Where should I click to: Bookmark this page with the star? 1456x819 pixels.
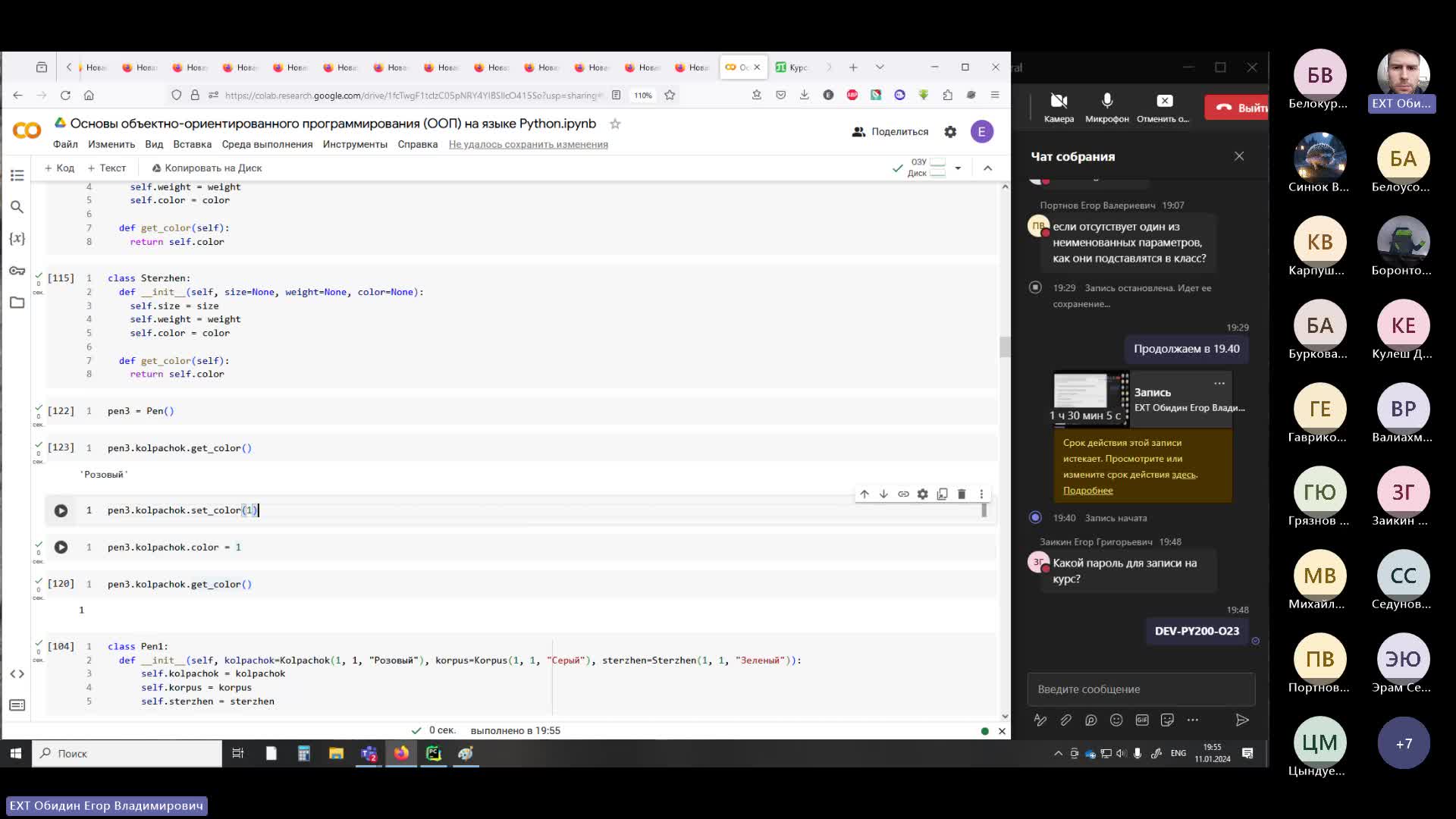pos(670,96)
